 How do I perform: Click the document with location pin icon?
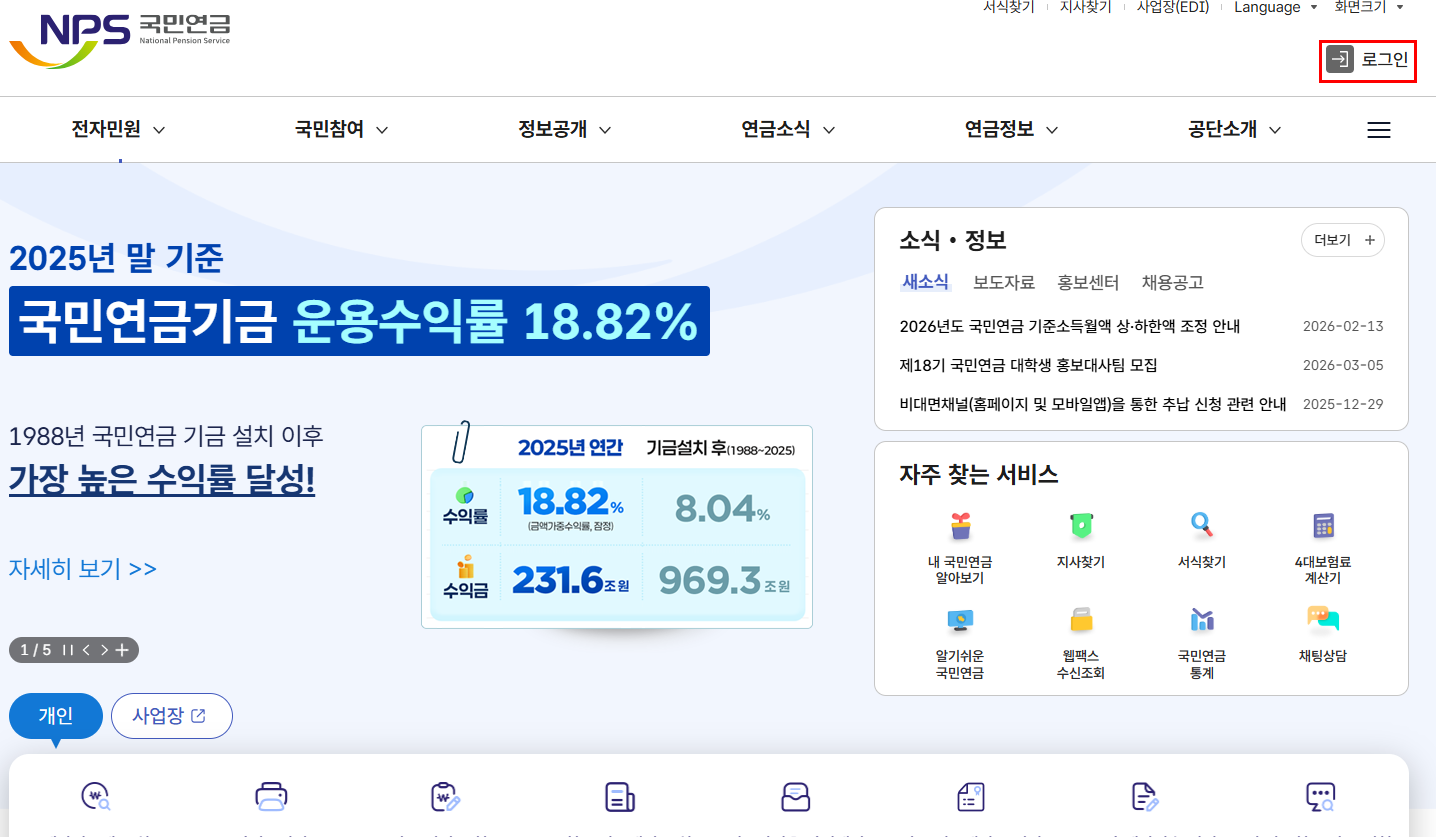971,797
